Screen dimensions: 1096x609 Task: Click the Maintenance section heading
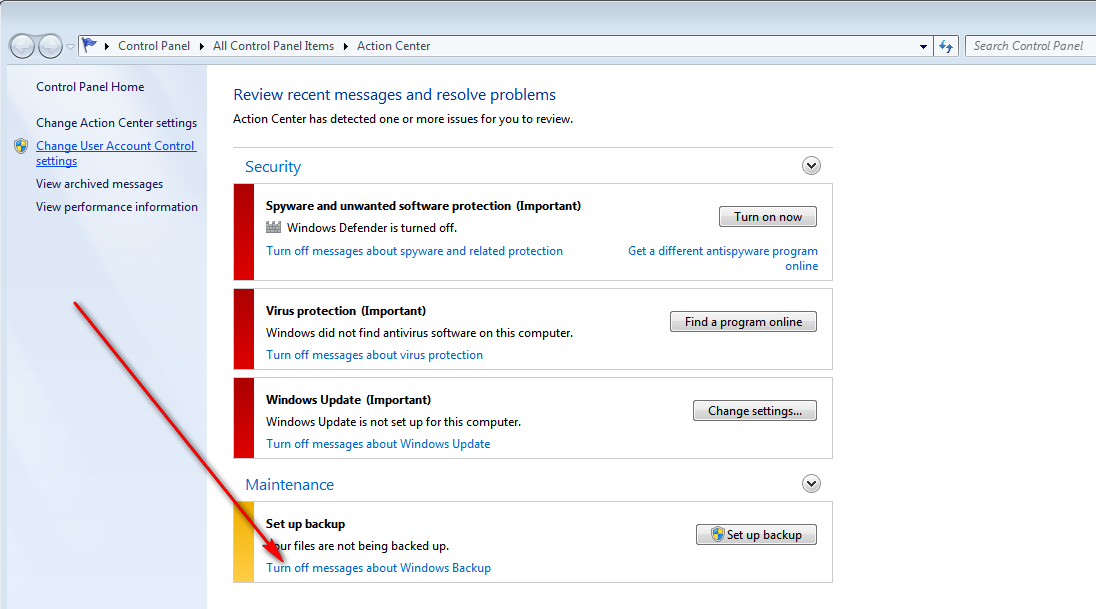pyautogui.click(x=289, y=485)
